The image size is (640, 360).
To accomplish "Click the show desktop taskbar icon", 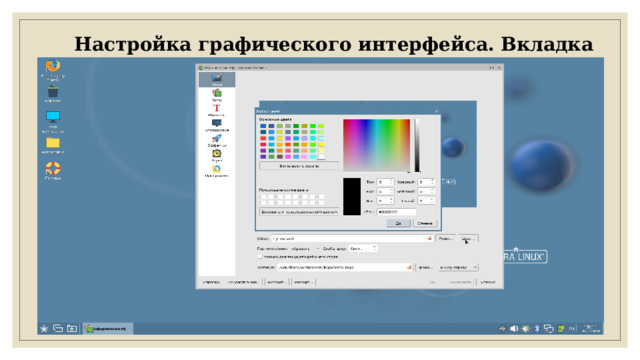I will tap(58, 328).
